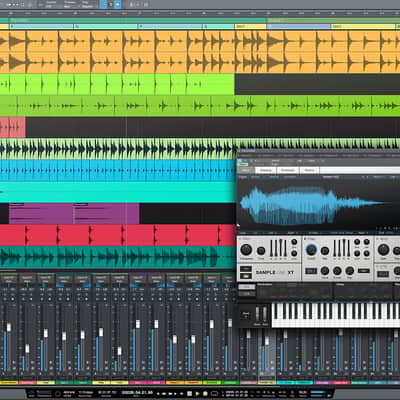The height and width of the screenshot is (400, 400).
Task: Click the large Amp gain knob in SampleOne XT
Action: click(383, 250)
